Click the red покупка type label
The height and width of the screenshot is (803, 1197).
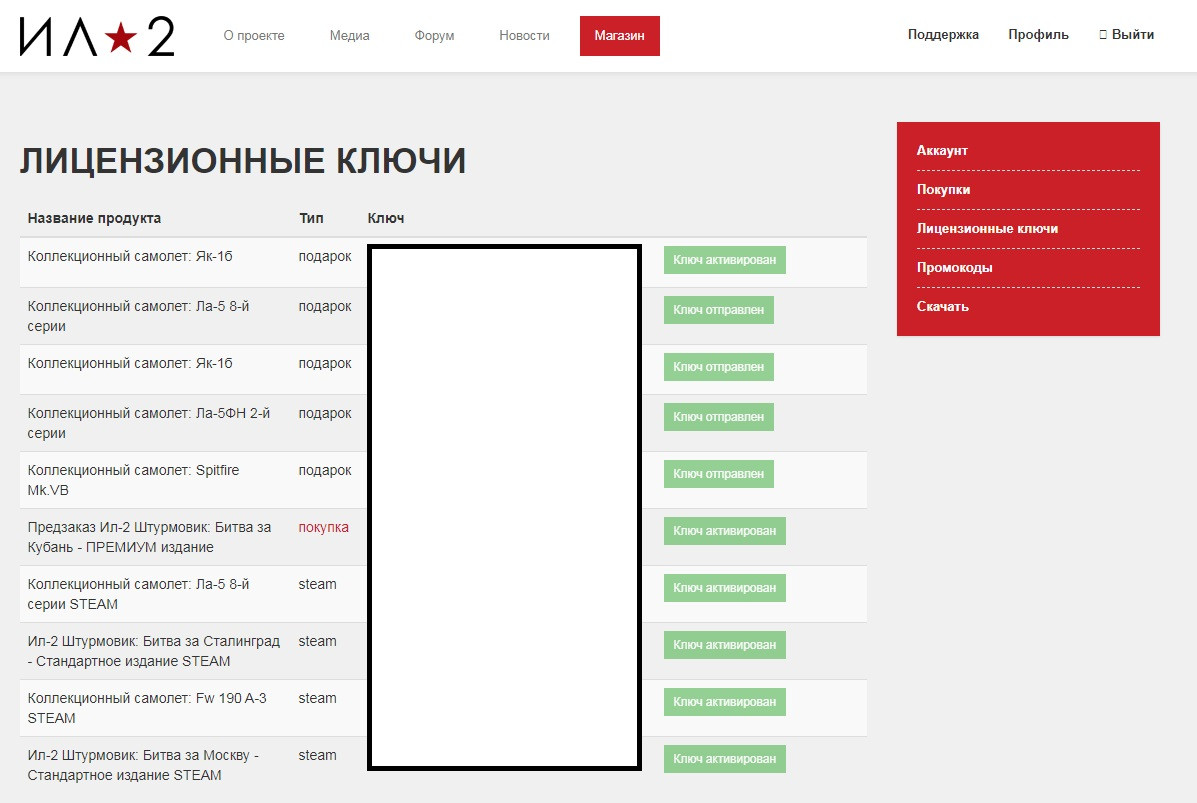click(324, 527)
